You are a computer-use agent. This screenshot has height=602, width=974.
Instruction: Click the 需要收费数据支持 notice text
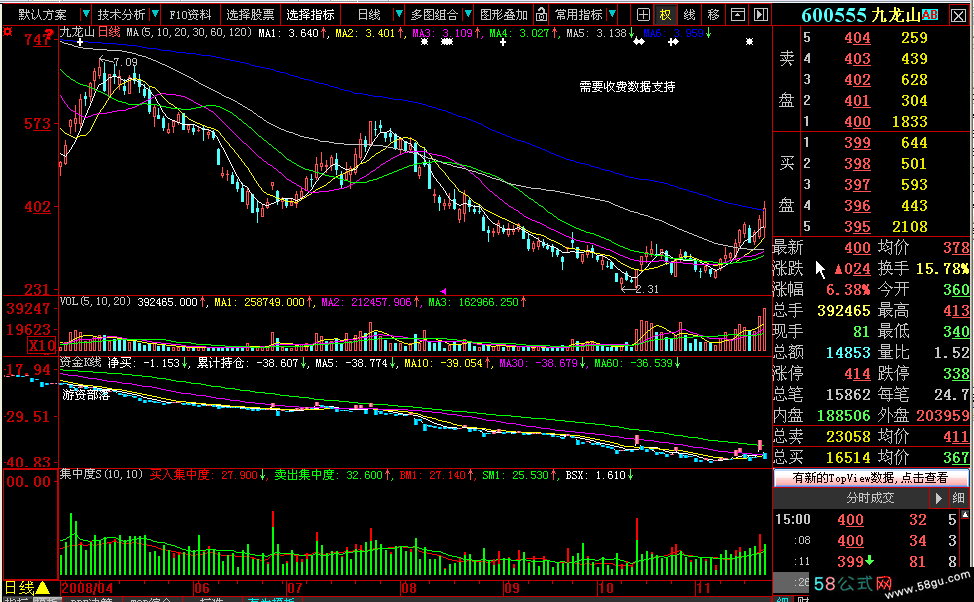click(627, 87)
